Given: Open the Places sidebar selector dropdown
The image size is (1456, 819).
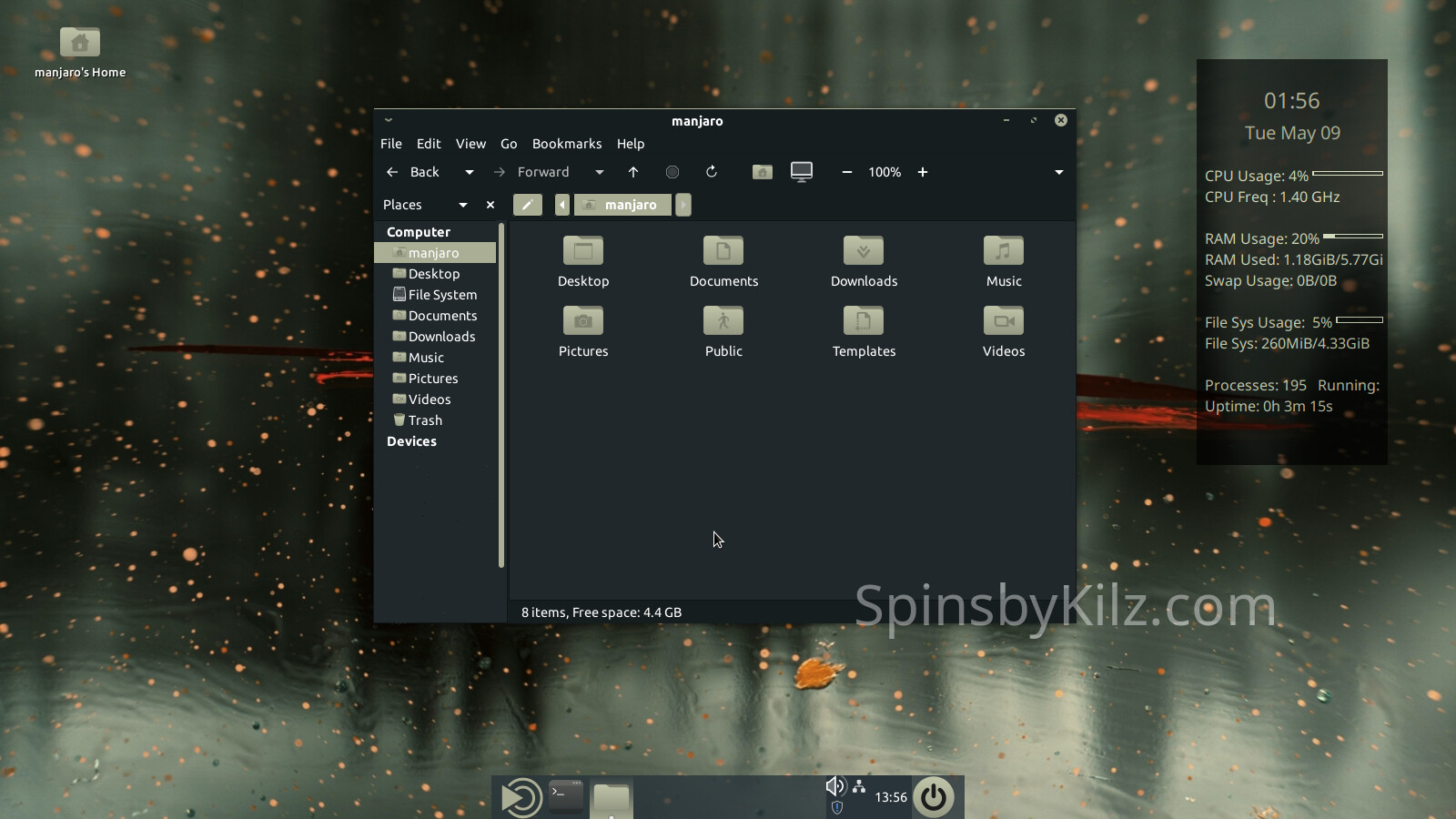Looking at the screenshot, I should pos(463,205).
